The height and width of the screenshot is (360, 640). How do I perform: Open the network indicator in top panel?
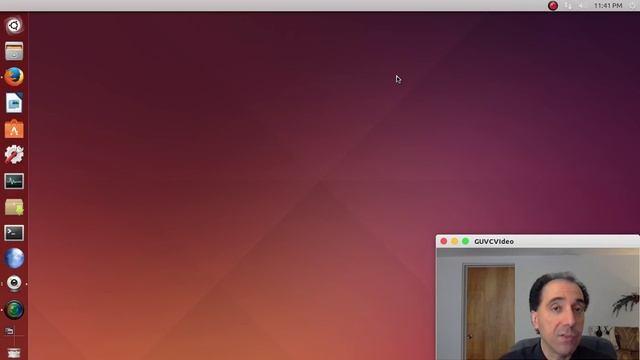568,6
